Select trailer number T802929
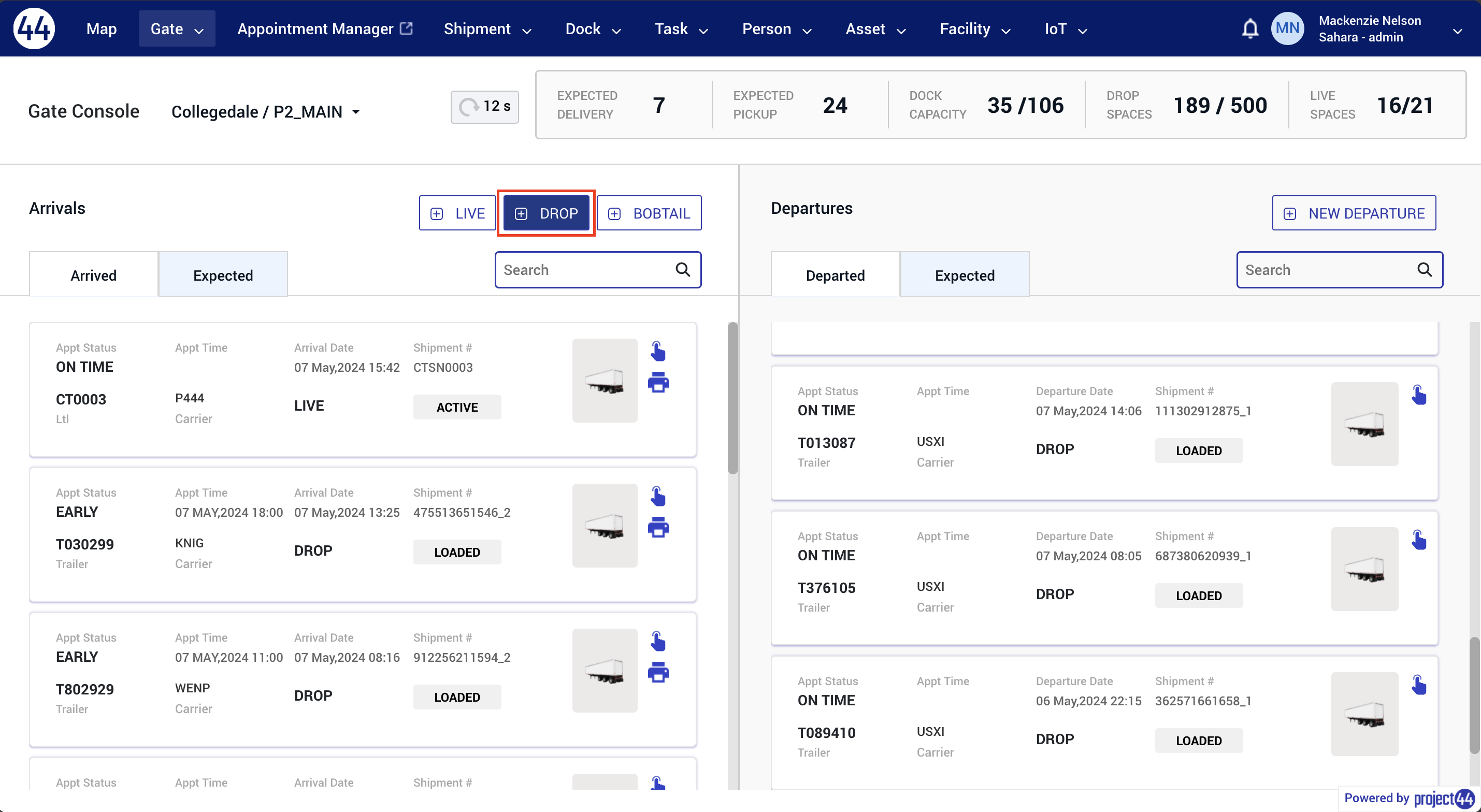This screenshot has height=812, width=1481. [84, 689]
